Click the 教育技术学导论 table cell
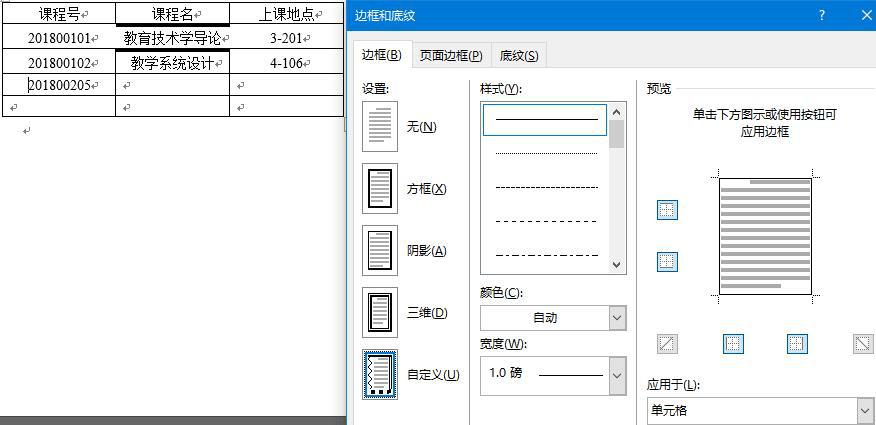Screen dimensions: 876x425 click(x=173, y=37)
